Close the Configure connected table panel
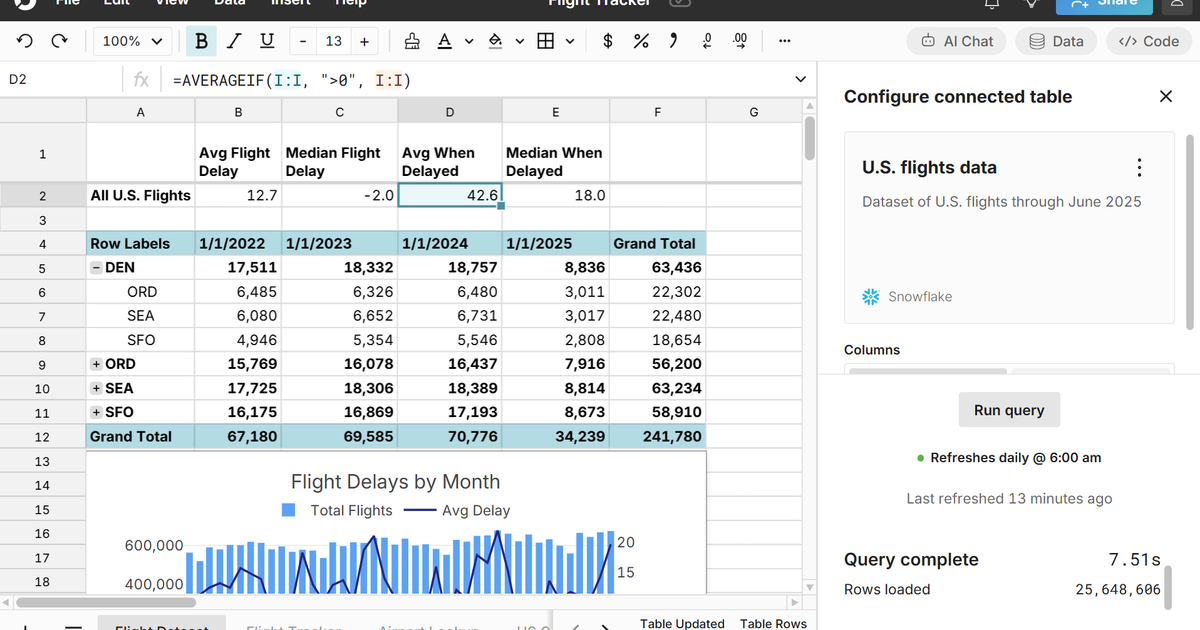The image size is (1200, 630). [x=1166, y=96]
